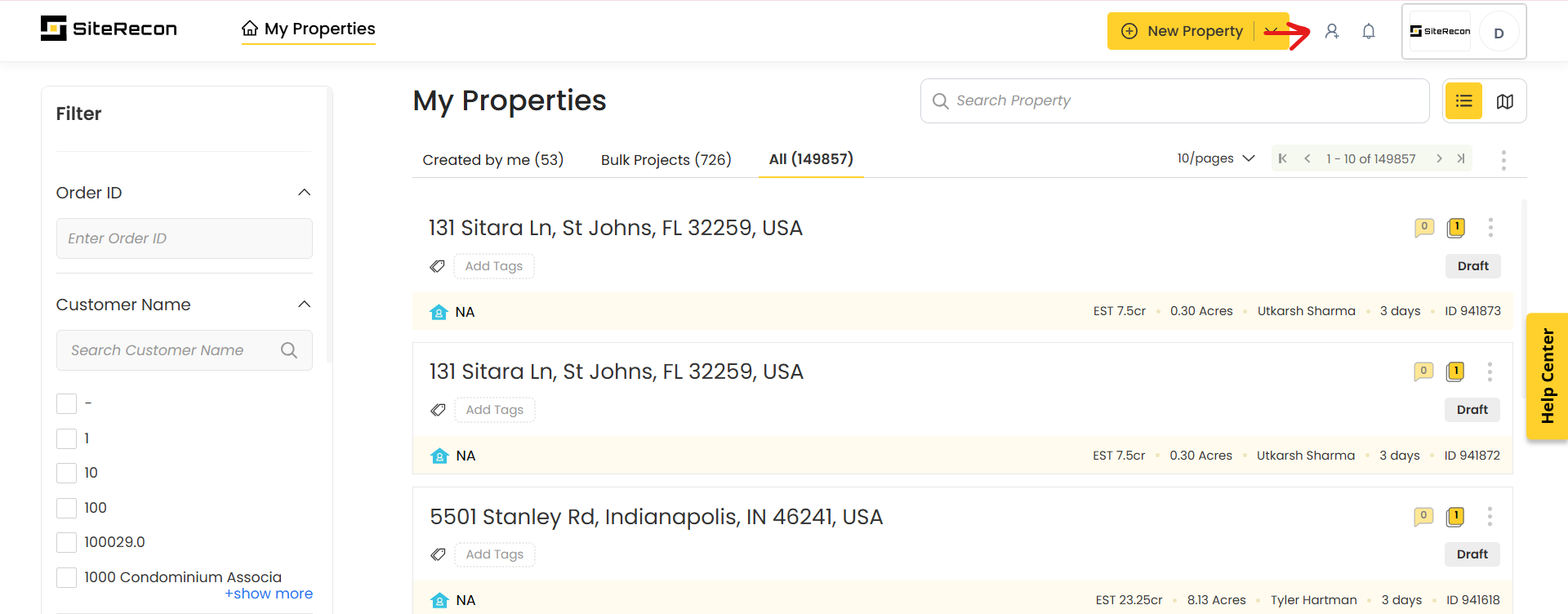
Task: Check the "100029.0" customer filter
Action: click(x=67, y=542)
